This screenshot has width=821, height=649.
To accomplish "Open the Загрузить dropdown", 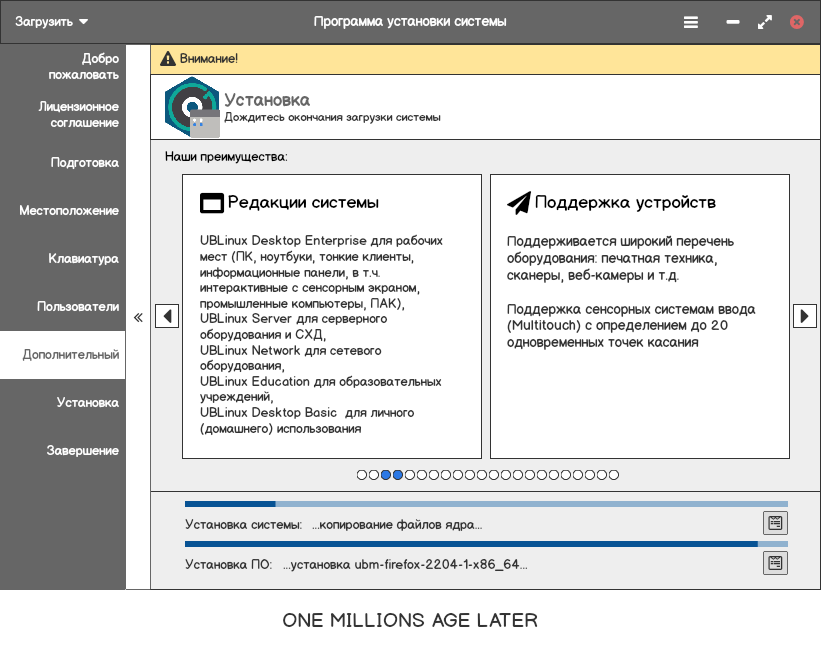I will click(51, 21).
